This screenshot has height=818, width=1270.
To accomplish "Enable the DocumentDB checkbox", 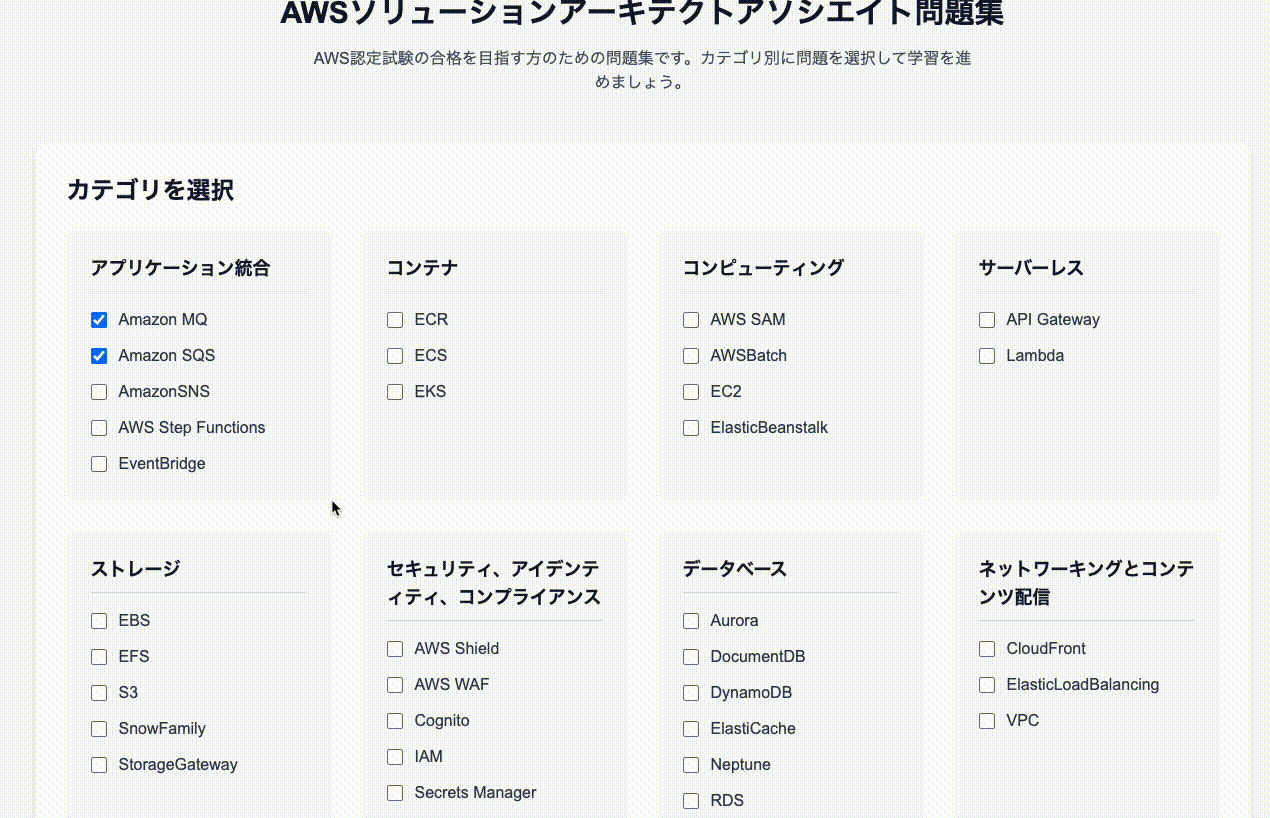I will click(x=691, y=657).
